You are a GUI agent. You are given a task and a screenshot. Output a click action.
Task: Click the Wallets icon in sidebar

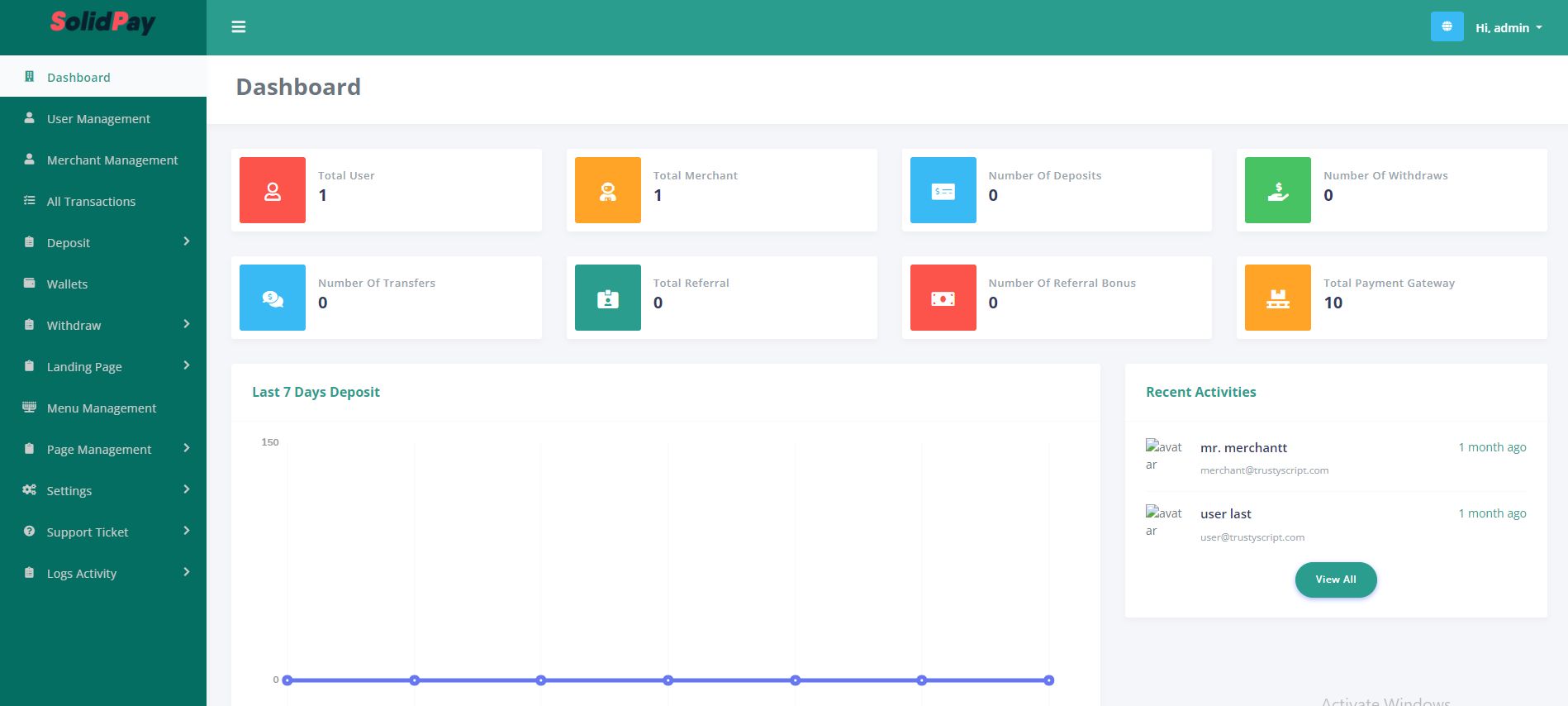click(30, 284)
